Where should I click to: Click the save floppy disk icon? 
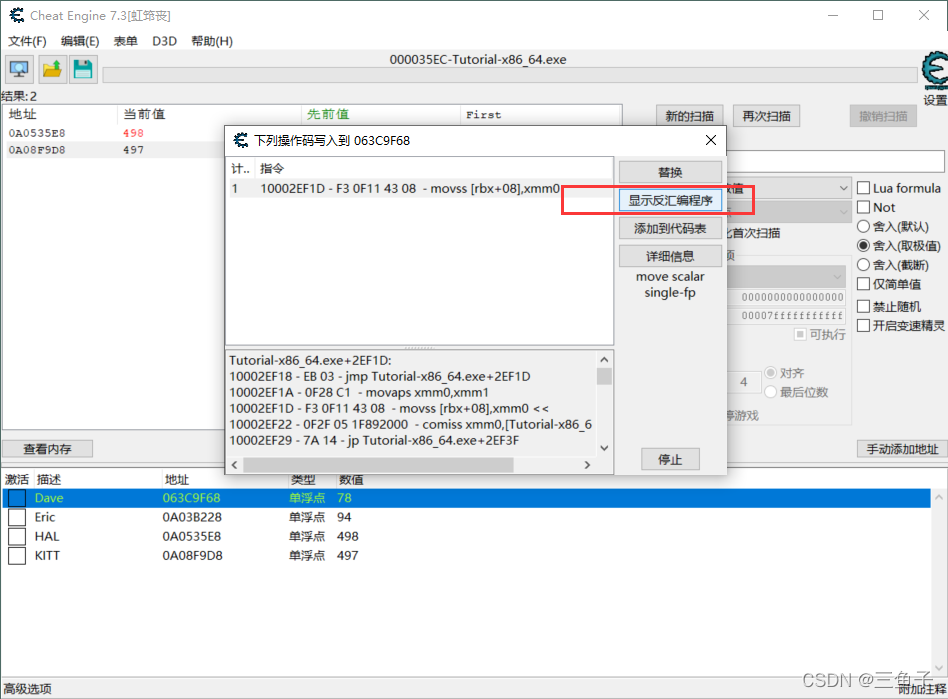[x=83, y=69]
